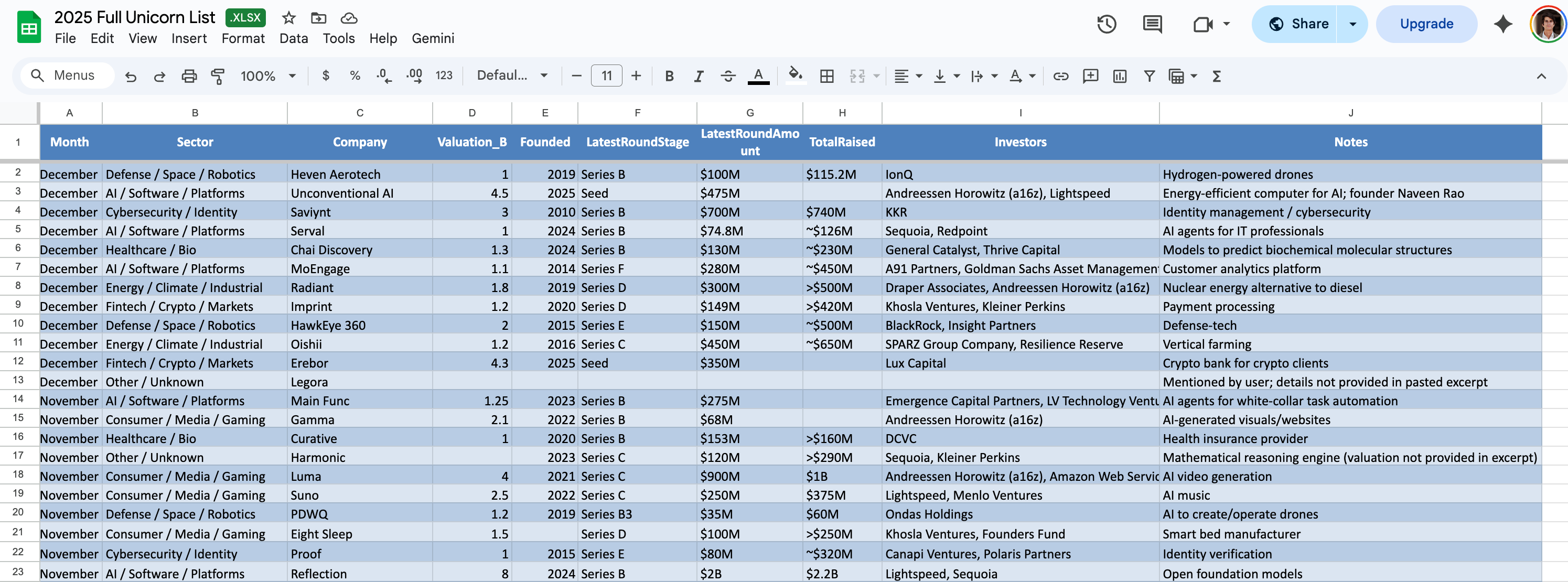Click the insert link icon
Viewport: 1568px width, 582px height.
click(x=1060, y=76)
